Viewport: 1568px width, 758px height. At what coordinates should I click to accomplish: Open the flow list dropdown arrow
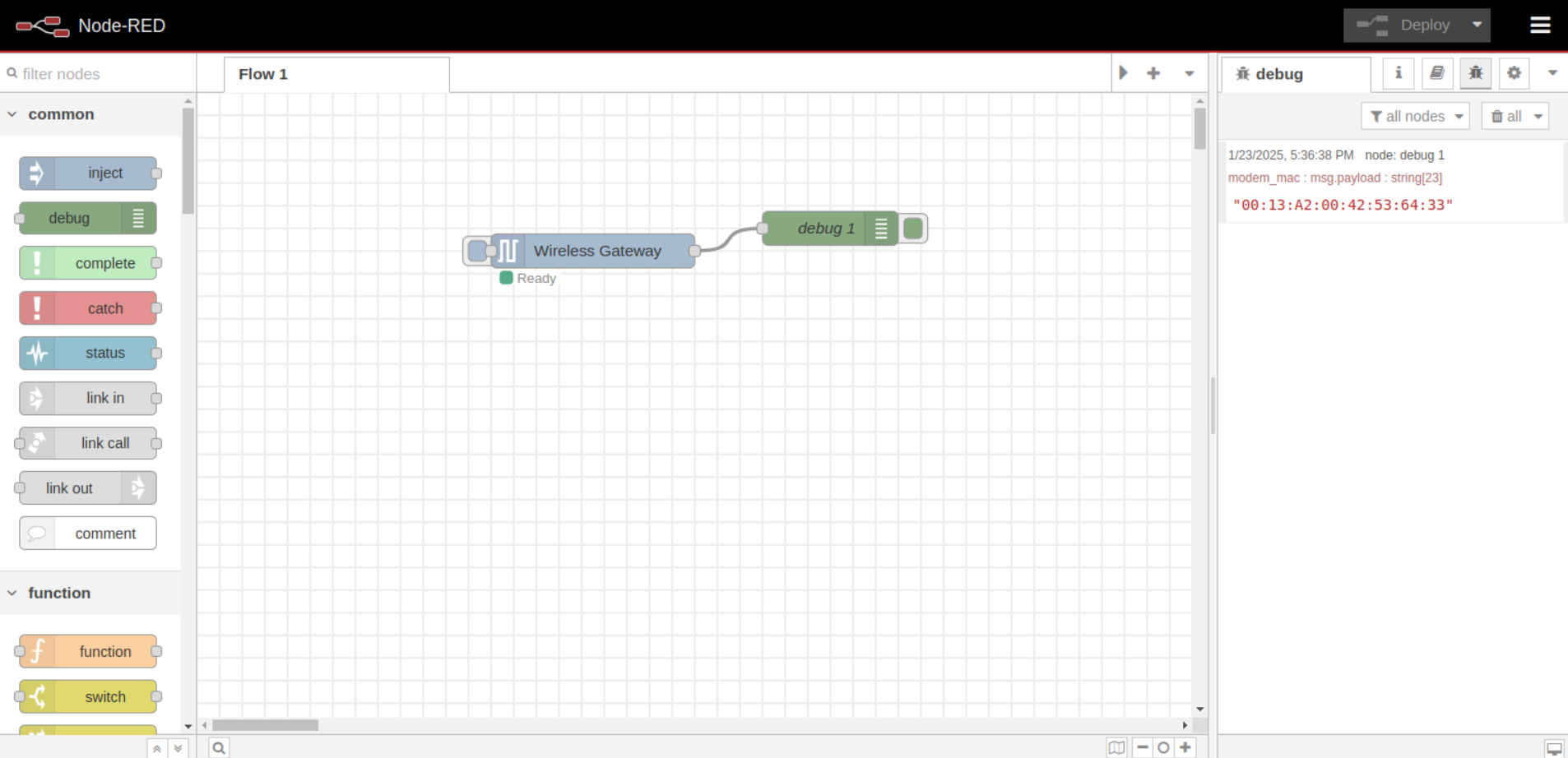pyautogui.click(x=1189, y=73)
